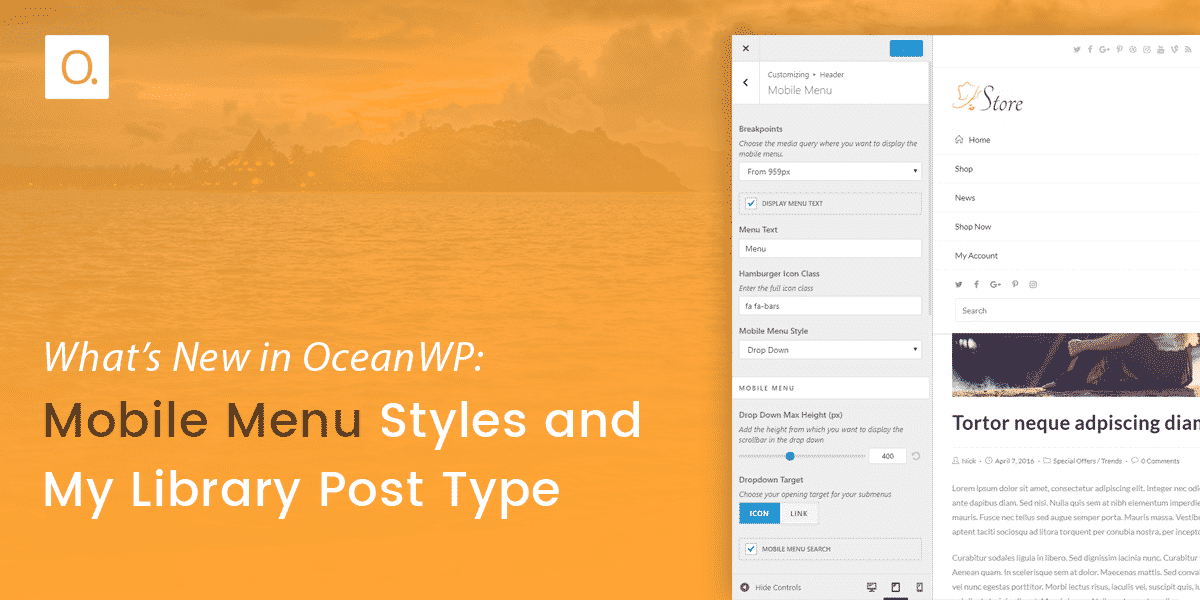The width and height of the screenshot is (1200, 600).
Task: Open the 'Tortor neque adpiscing' post title
Action: pos(1076,423)
